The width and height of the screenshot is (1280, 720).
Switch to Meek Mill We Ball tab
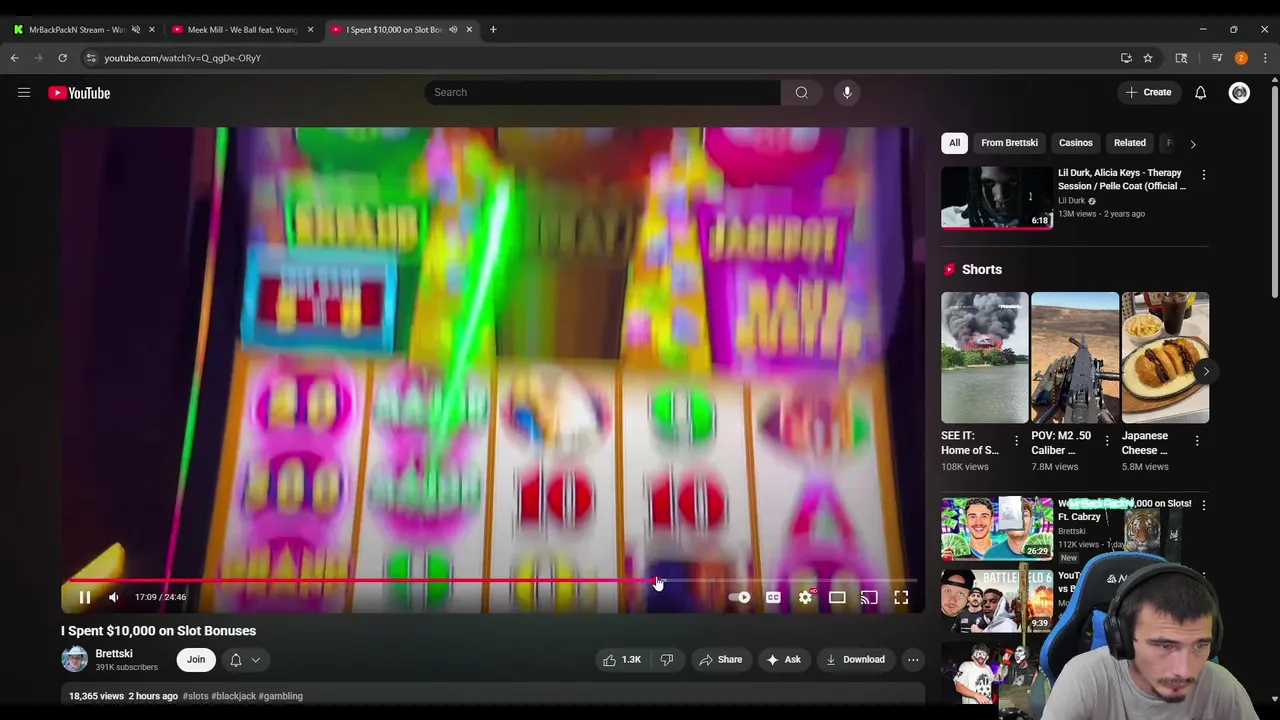242,29
